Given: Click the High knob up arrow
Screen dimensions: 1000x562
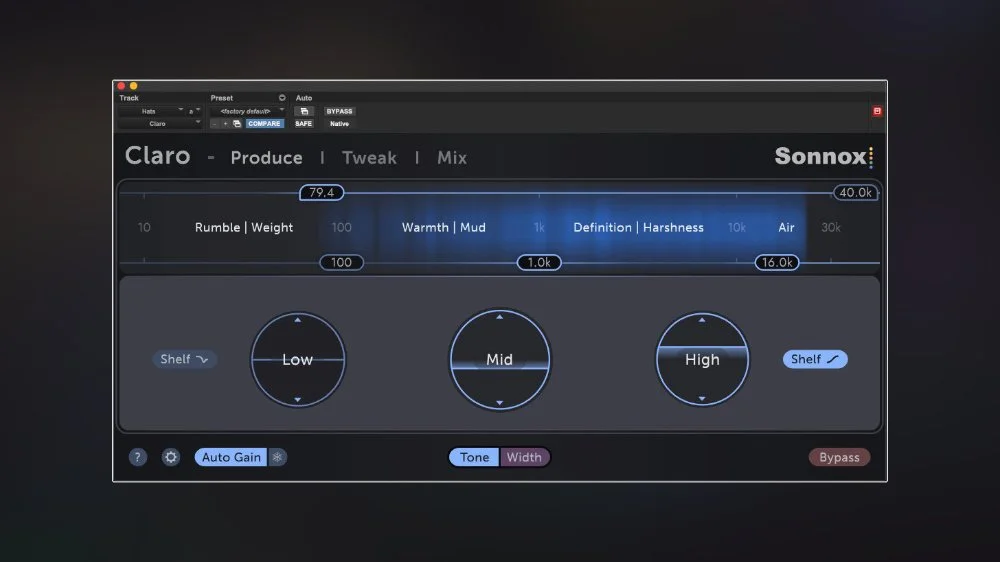Looking at the screenshot, I should tap(702, 320).
